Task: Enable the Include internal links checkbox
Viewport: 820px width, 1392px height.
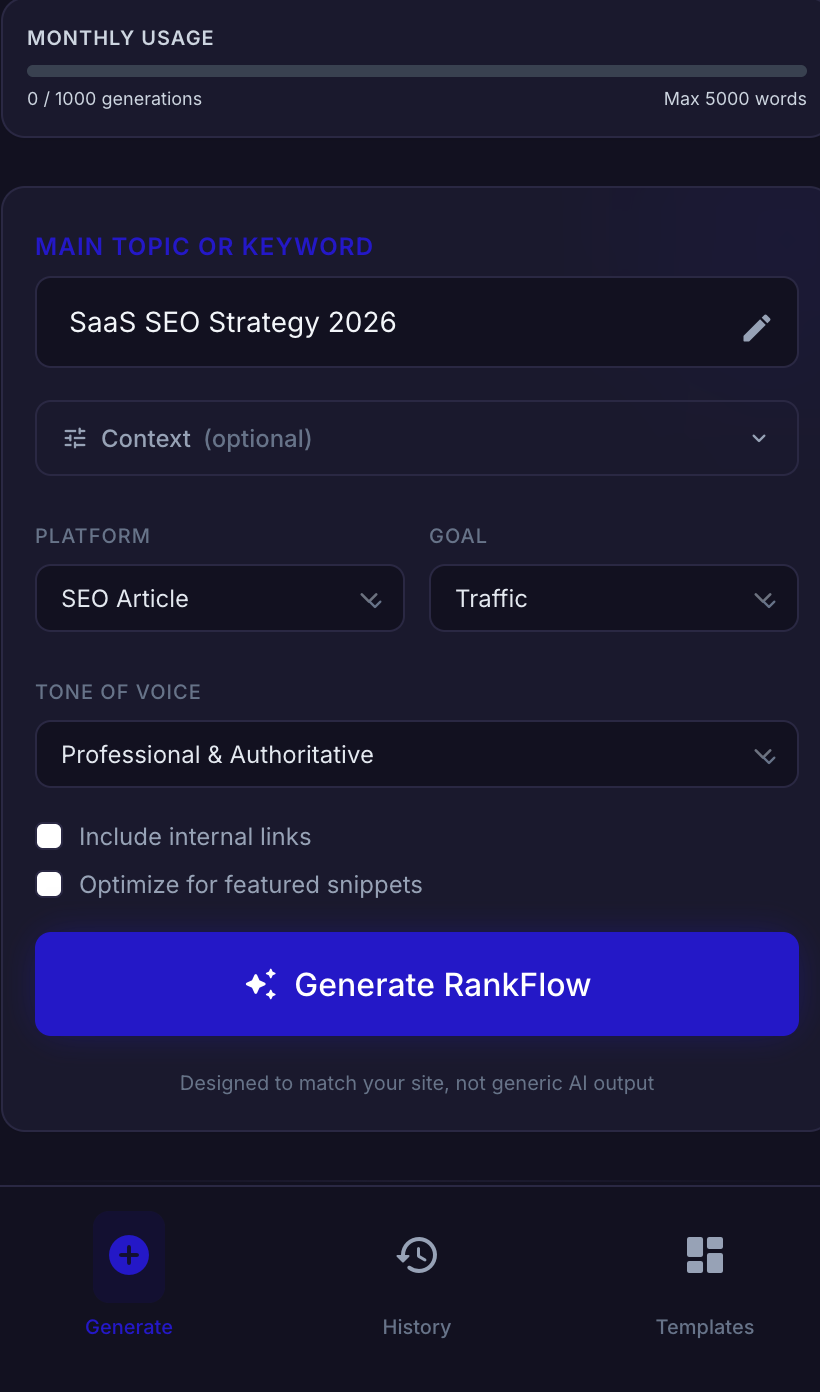Action: [x=49, y=836]
